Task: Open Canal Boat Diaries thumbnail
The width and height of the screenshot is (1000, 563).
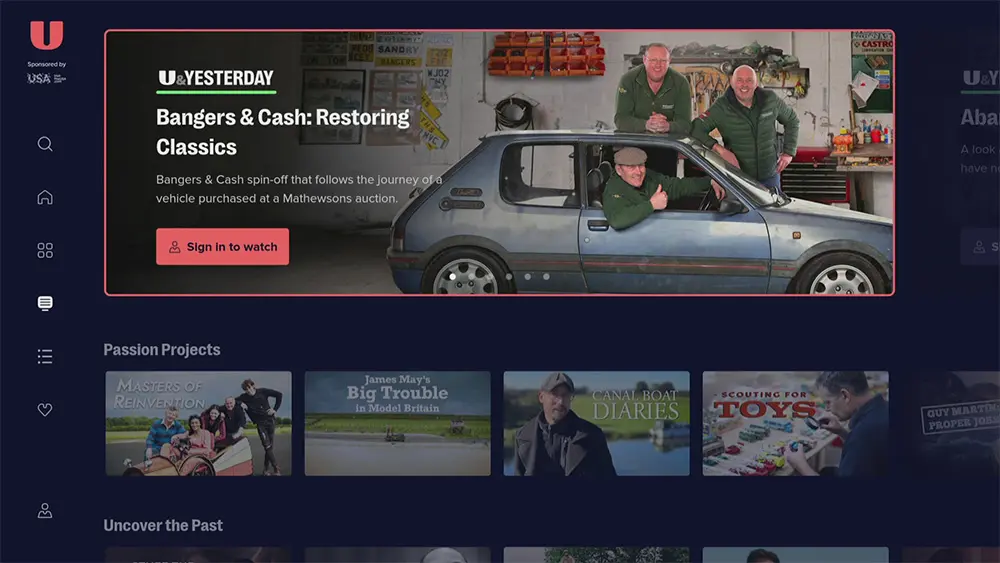Action: (x=596, y=423)
